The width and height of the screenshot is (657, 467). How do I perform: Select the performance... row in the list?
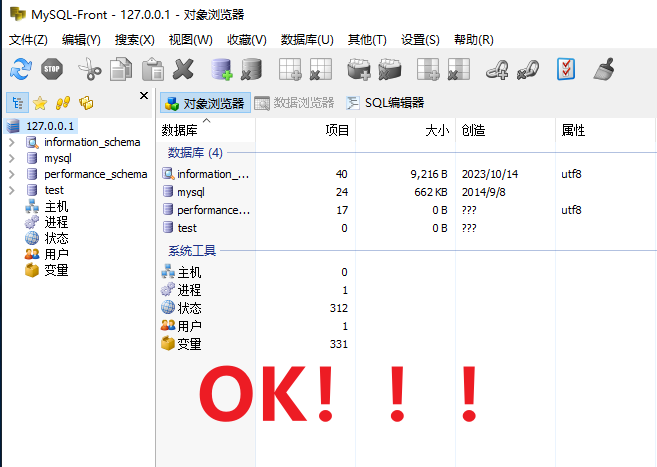point(206,210)
